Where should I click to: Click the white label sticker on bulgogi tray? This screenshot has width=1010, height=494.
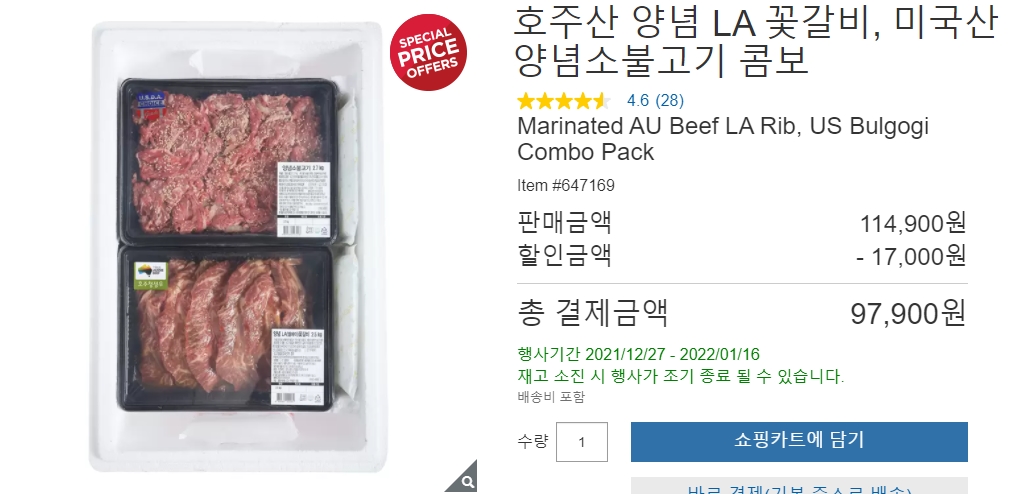coord(303,199)
